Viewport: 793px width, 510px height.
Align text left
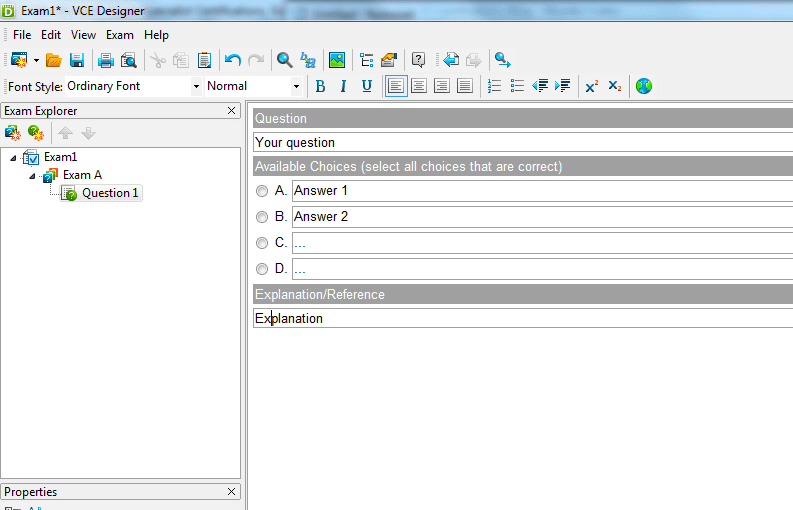click(x=396, y=86)
